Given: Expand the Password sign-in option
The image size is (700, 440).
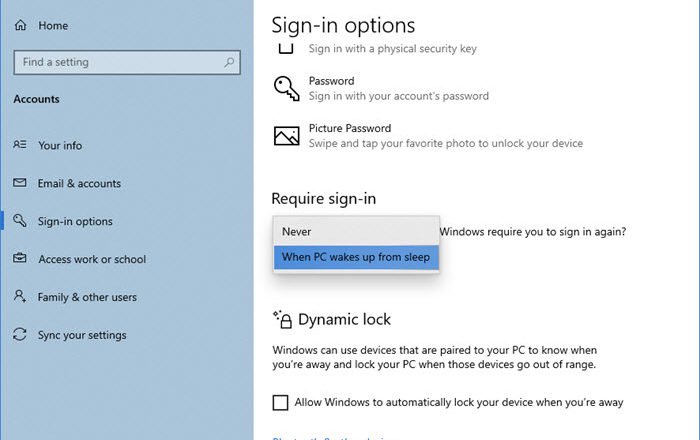Looking at the screenshot, I should [x=398, y=88].
